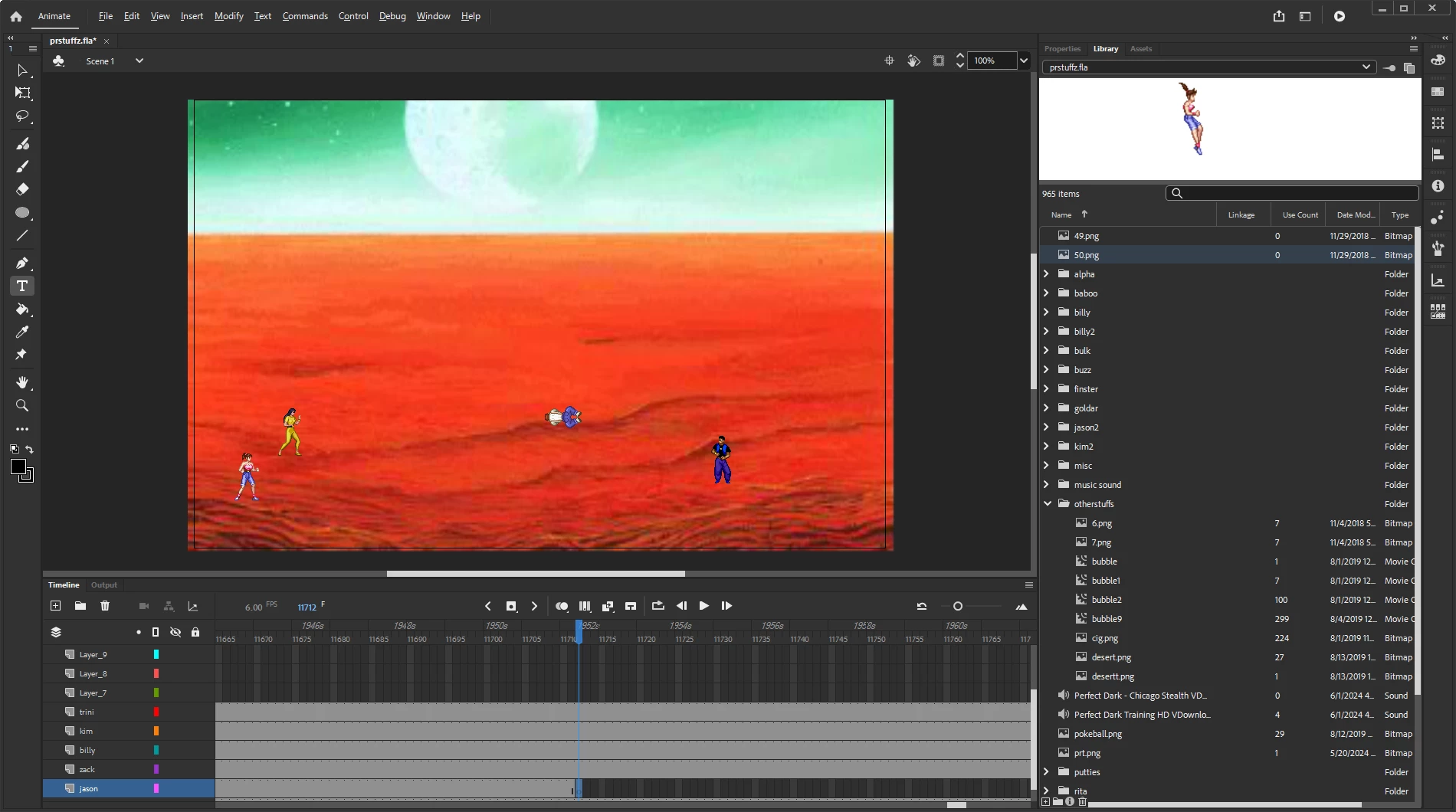This screenshot has height=812, width=1456.
Task: Select the Line tool
Action: [x=22, y=236]
